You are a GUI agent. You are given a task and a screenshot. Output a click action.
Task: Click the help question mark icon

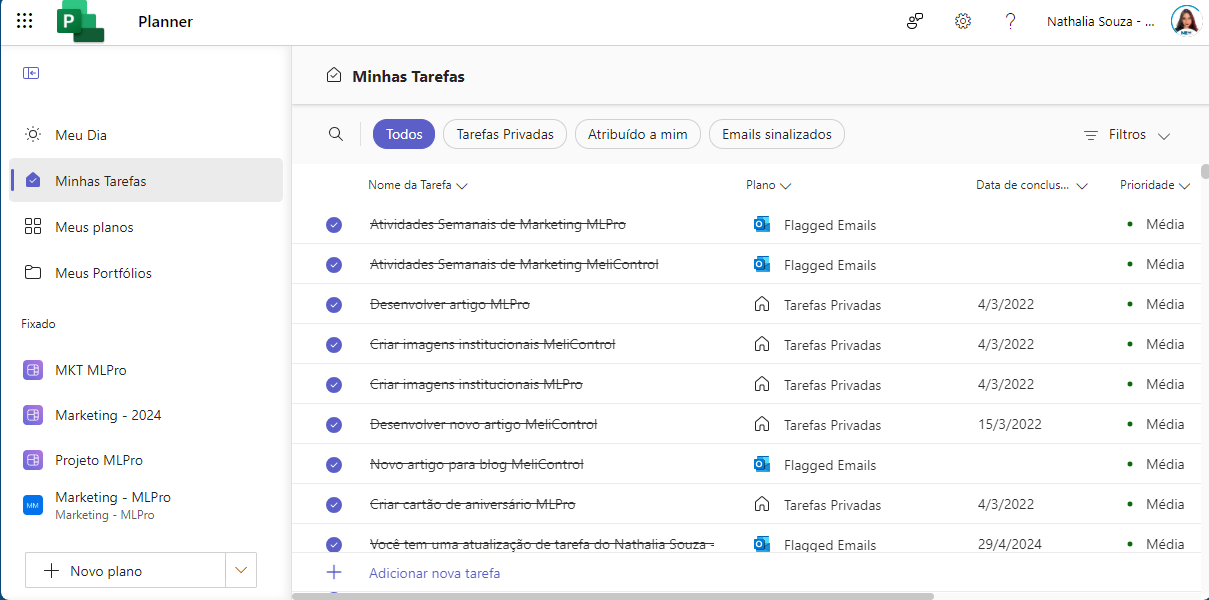[x=1011, y=21]
